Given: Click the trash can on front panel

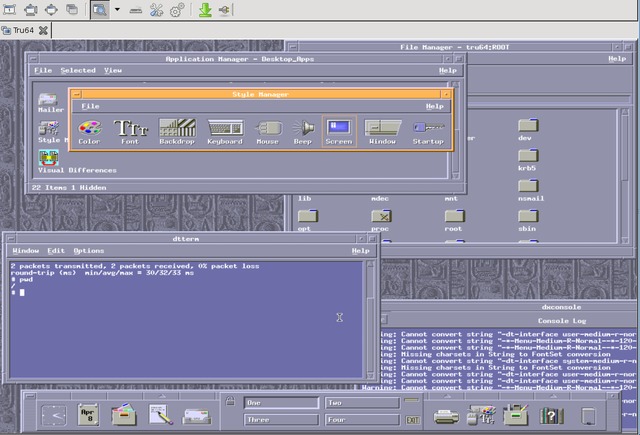Looking at the screenshot, I should click(x=588, y=416).
